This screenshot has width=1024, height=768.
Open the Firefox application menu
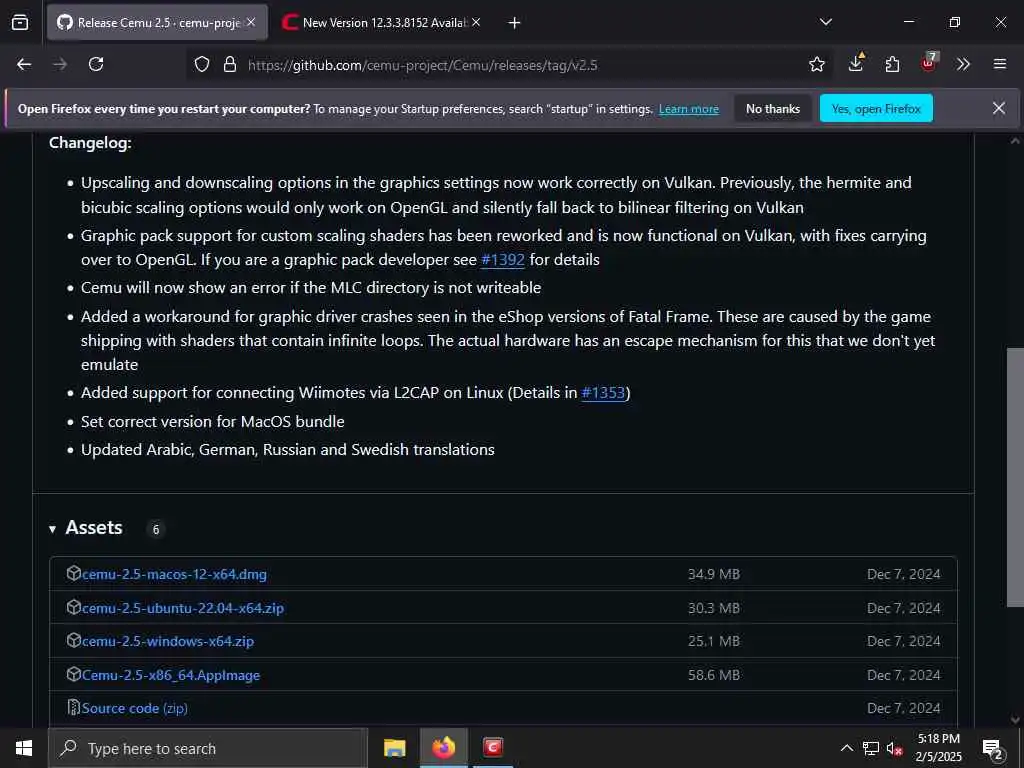(999, 64)
